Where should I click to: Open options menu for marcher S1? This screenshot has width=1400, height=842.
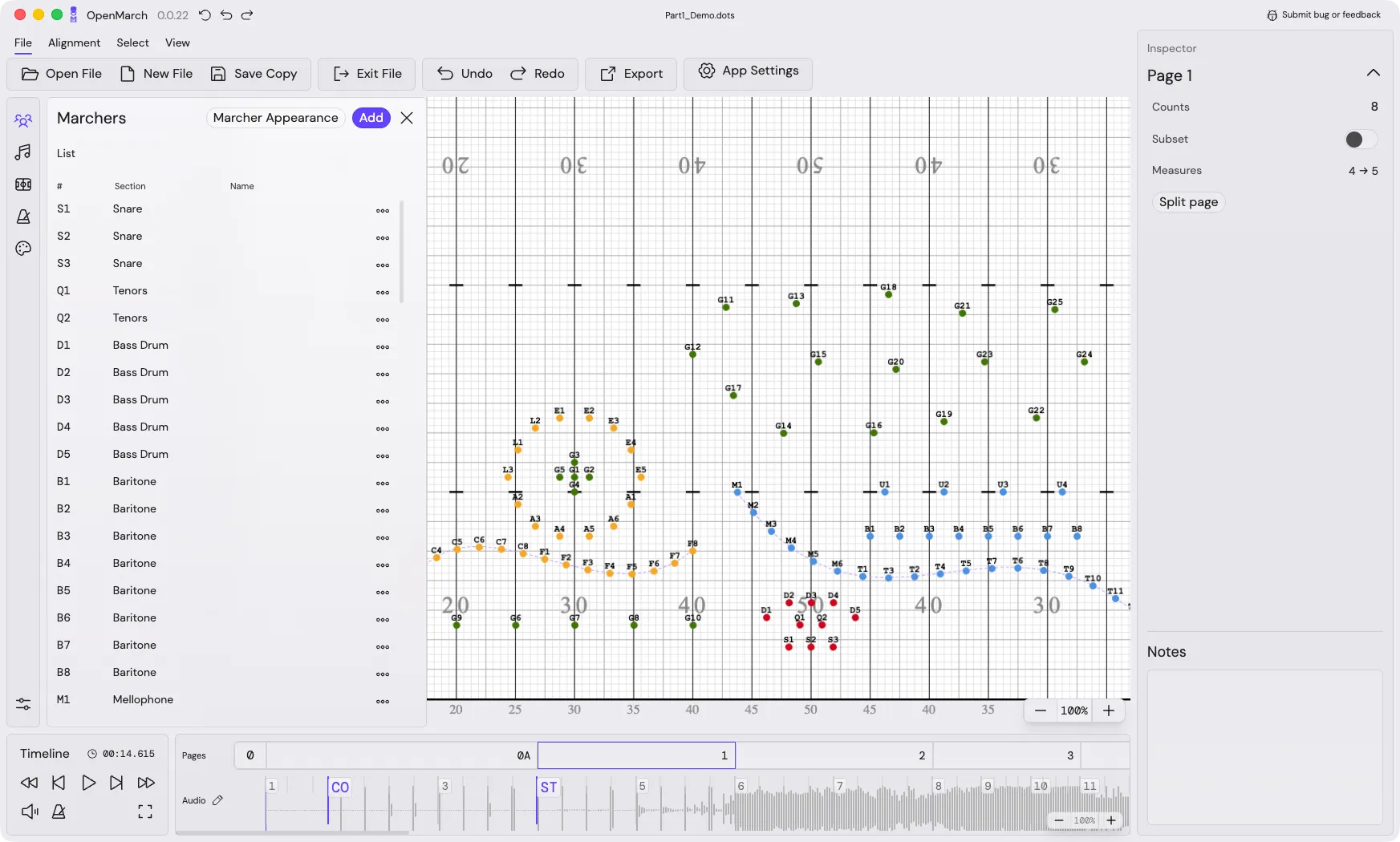pos(383,211)
